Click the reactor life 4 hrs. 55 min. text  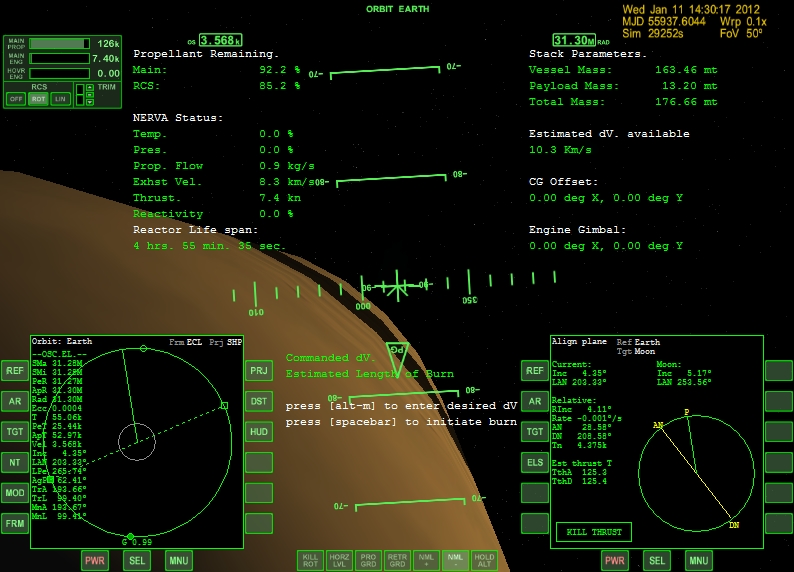pos(210,246)
